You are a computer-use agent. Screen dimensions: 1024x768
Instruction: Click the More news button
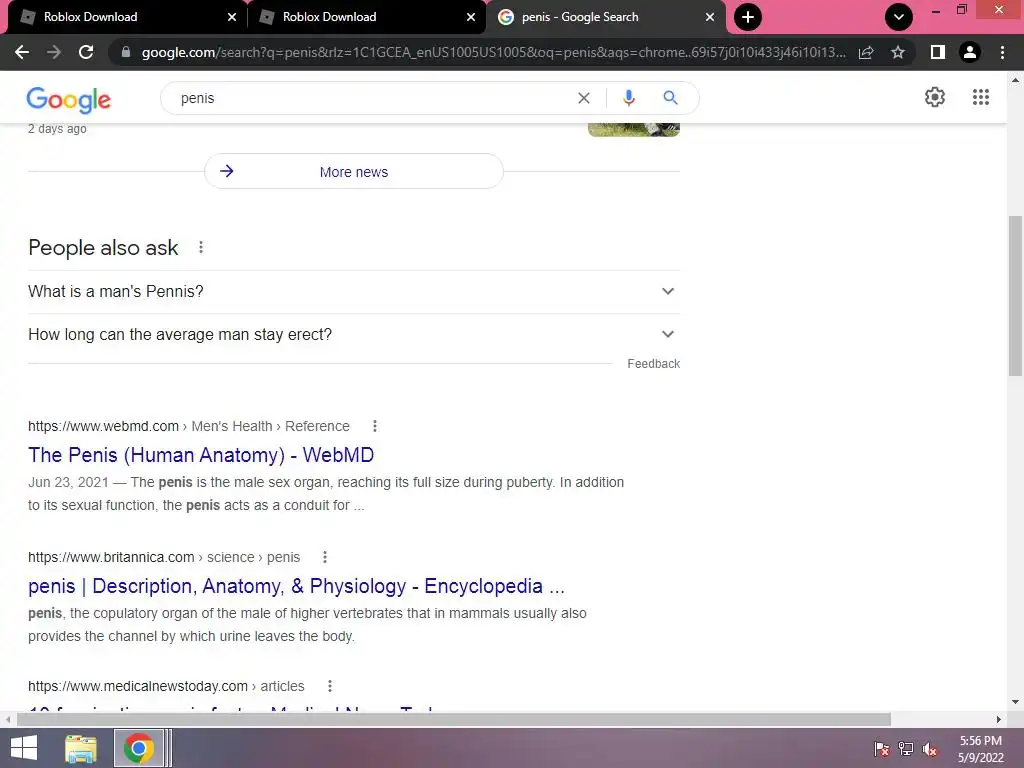tap(354, 172)
